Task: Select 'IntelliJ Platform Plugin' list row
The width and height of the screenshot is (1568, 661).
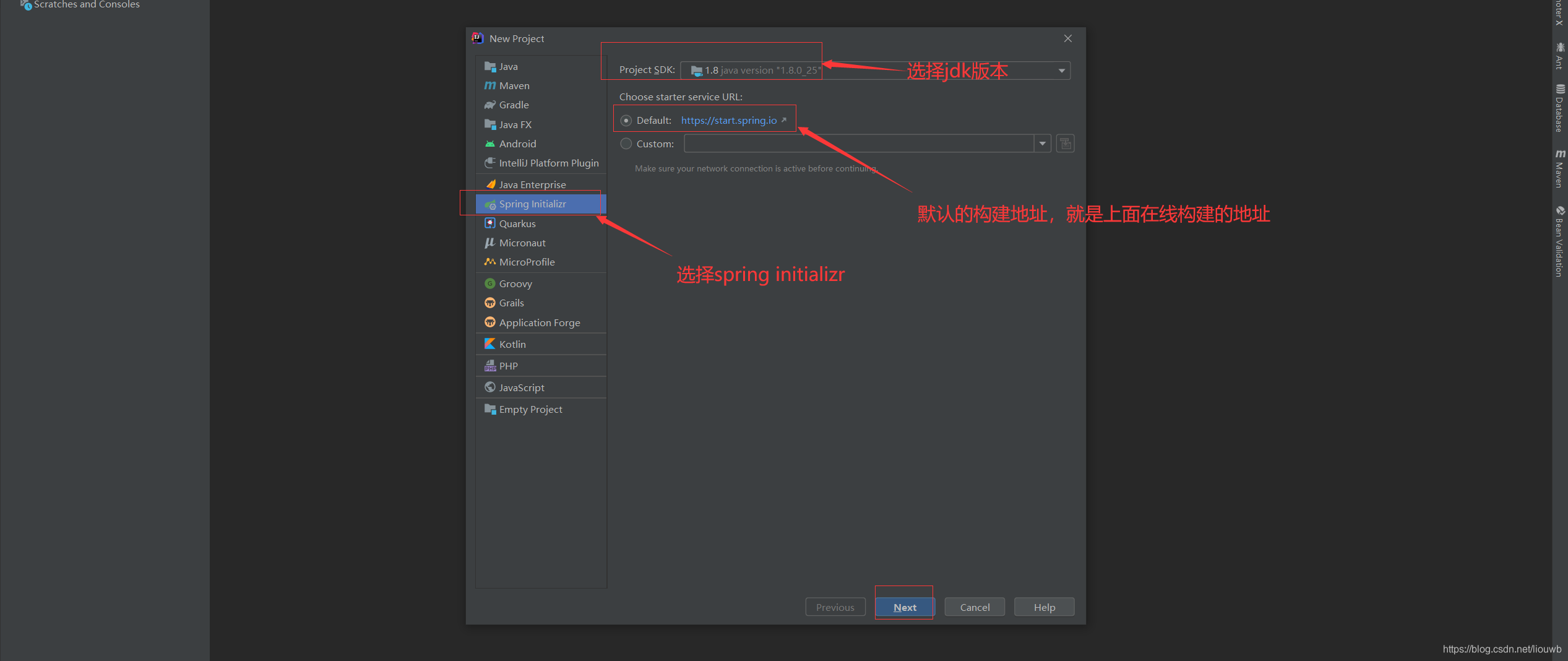Action: (541, 163)
